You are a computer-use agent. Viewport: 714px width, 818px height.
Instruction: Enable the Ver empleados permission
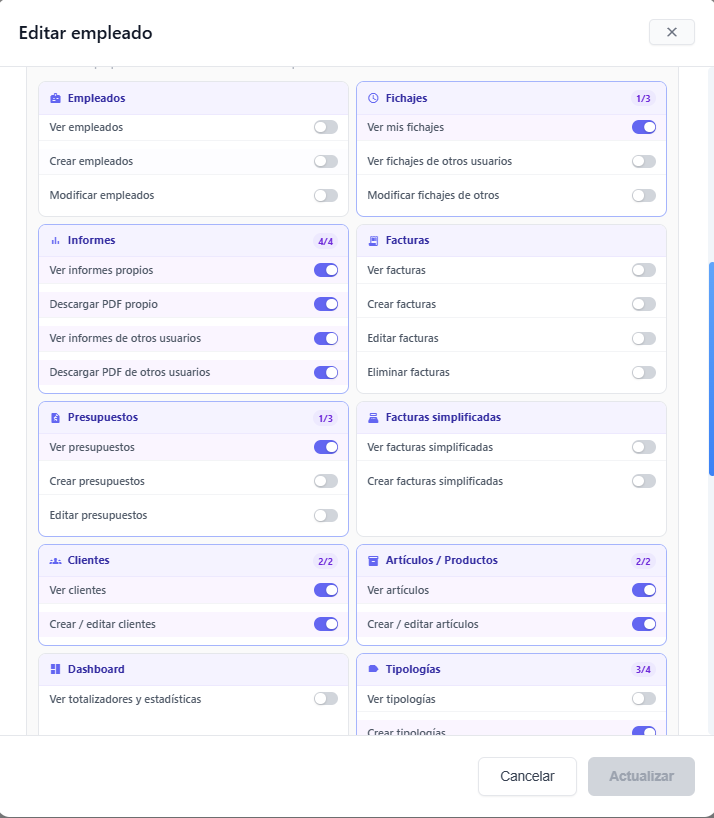click(326, 127)
